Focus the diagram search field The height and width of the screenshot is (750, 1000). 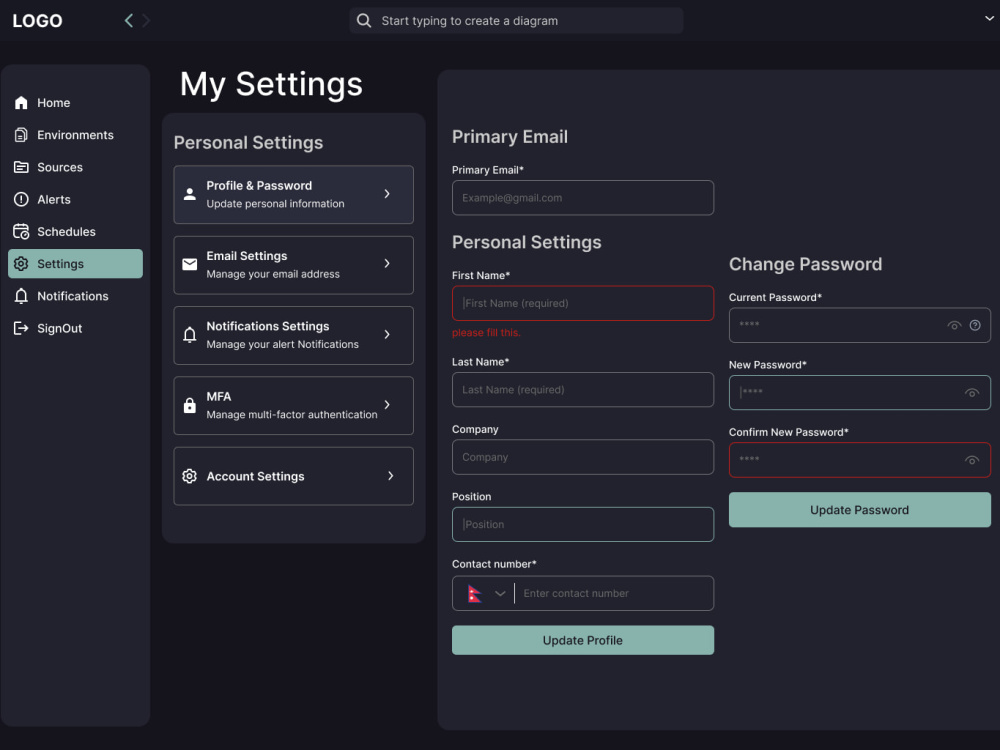point(516,20)
